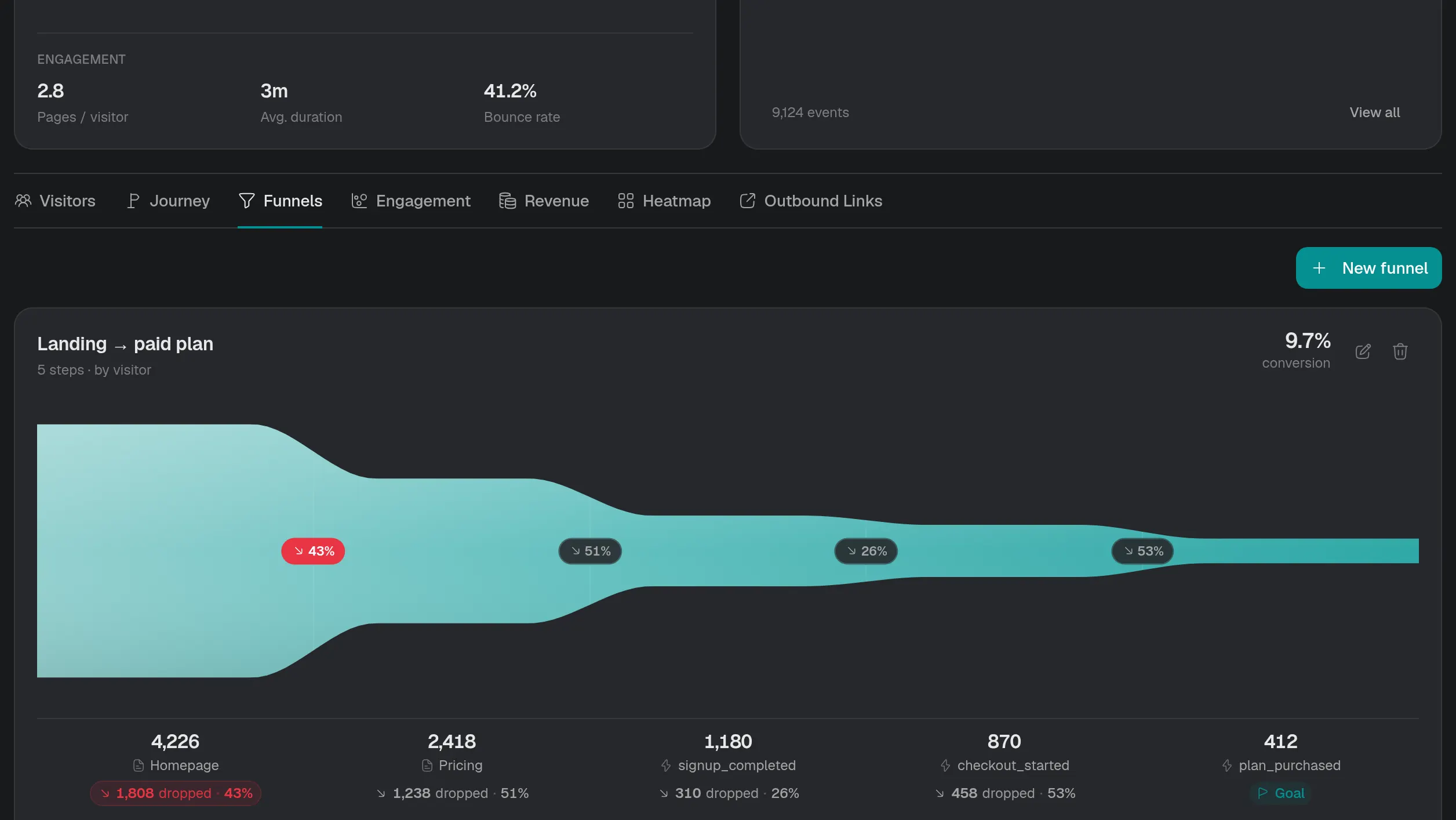Click the 26% drop-off badge
The height and width of the screenshot is (820, 1456).
[x=866, y=551]
